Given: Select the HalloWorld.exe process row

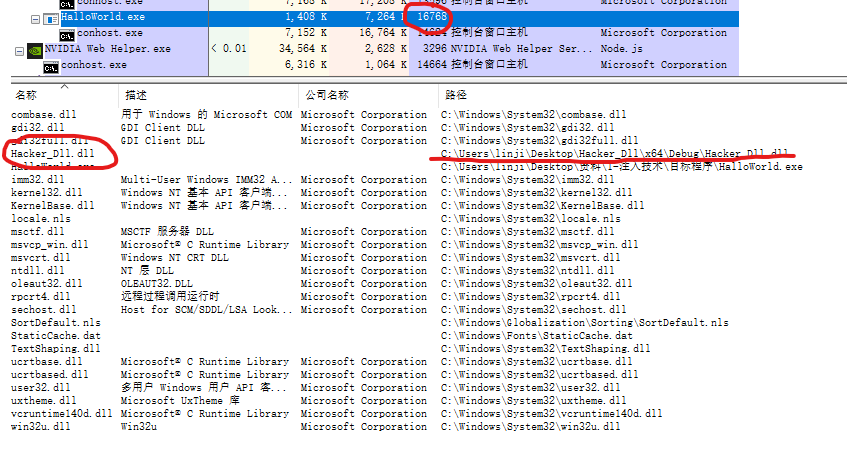Looking at the screenshot, I should (x=375, y=17).
